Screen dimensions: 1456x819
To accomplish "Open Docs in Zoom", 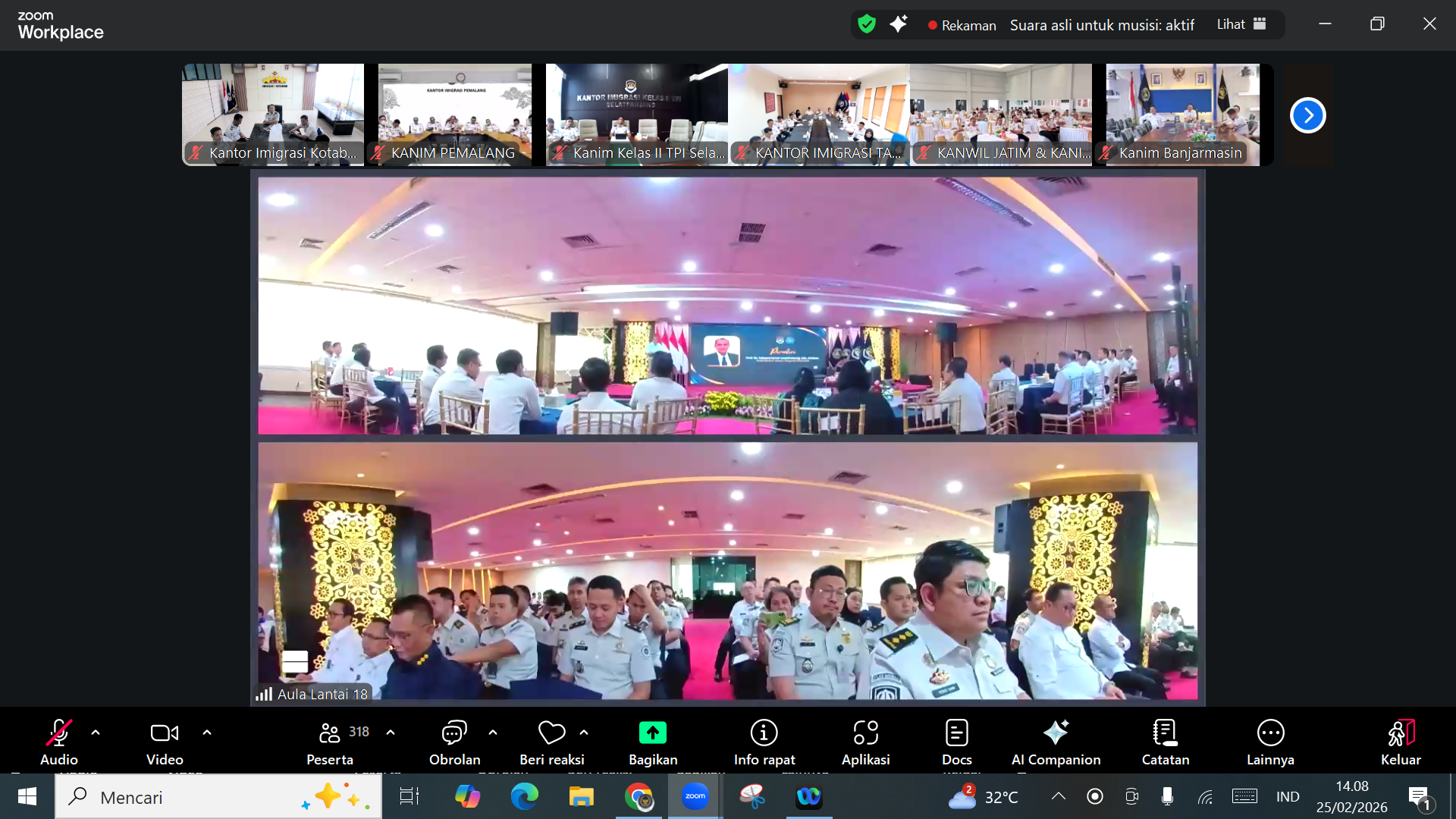I will coord(957,742).
